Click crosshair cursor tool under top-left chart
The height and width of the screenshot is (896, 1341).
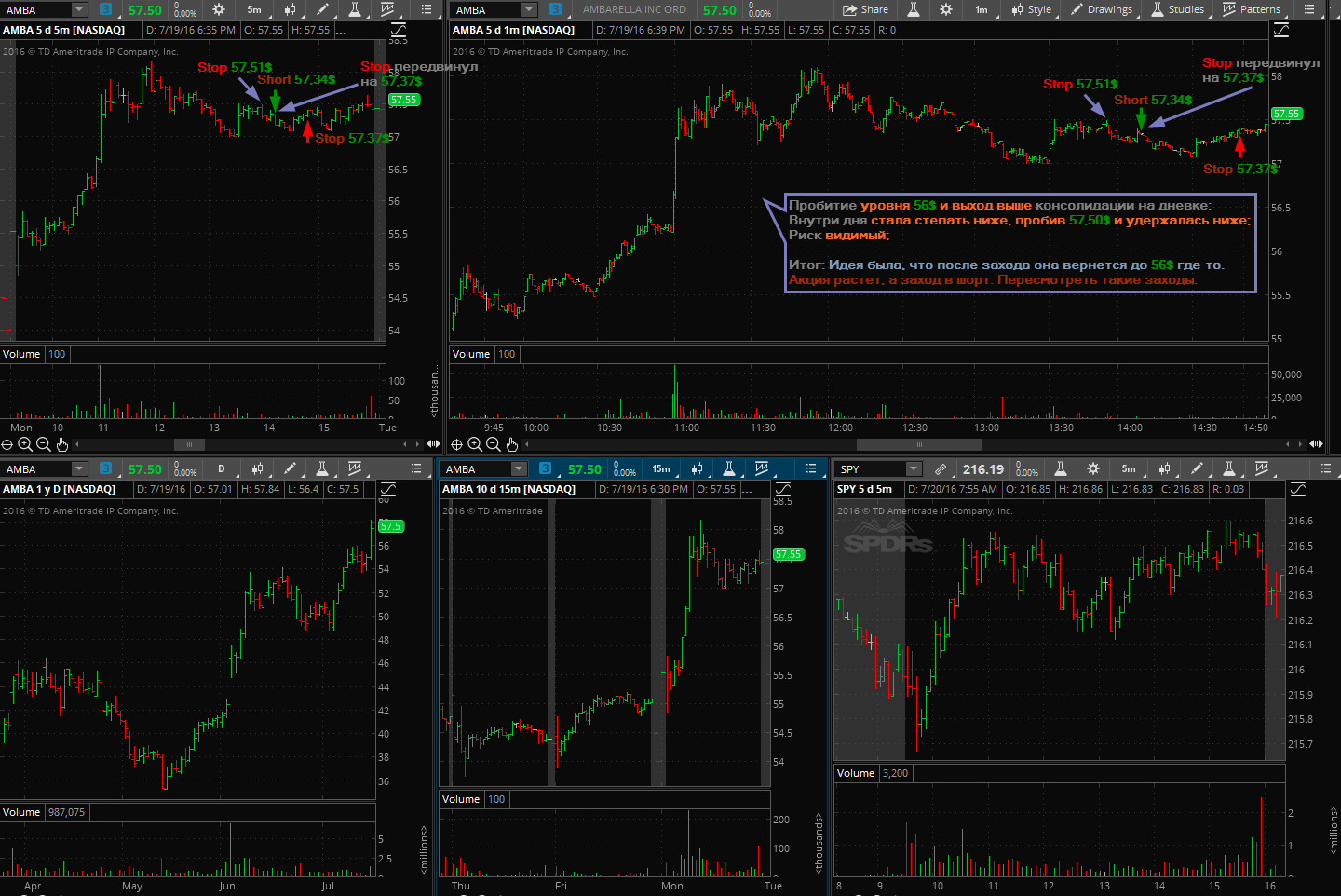point(7,444)
